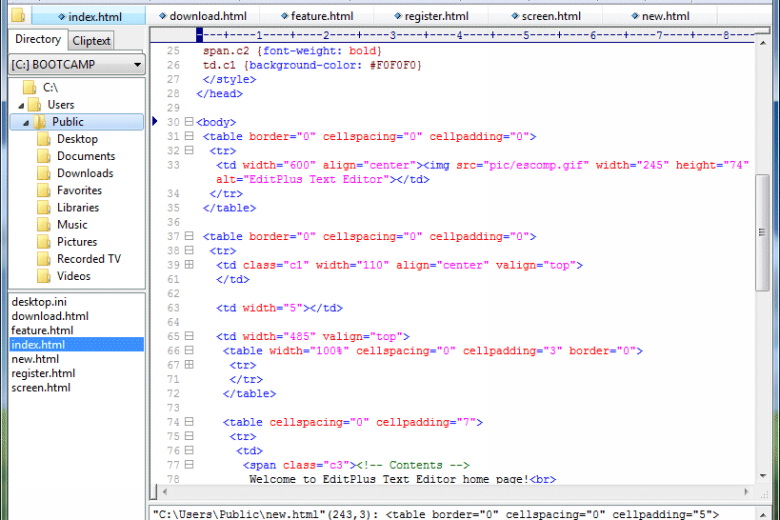Collapse the body tag fold on line 30
This screenshot has width=780, height=520.
click(189, 121)
